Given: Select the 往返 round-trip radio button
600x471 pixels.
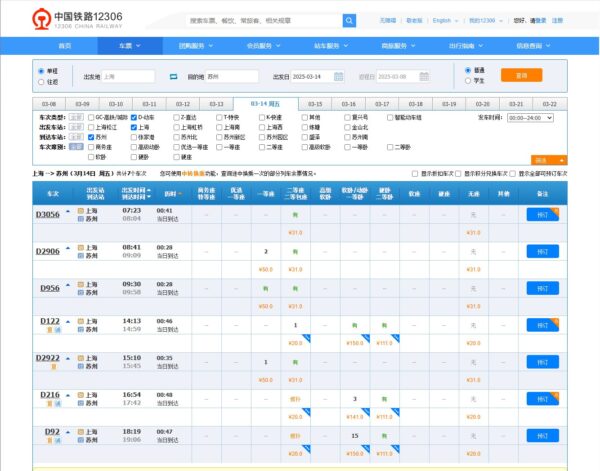Looking at the screenshot, I should 40,82.
